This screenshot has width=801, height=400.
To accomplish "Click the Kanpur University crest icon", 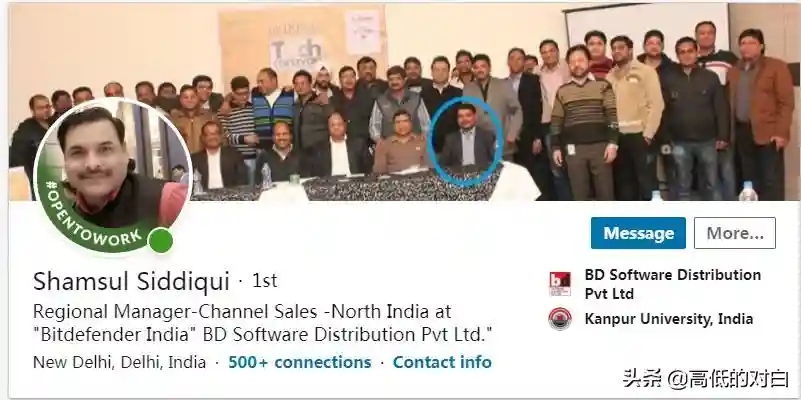I will click(560, 319).
